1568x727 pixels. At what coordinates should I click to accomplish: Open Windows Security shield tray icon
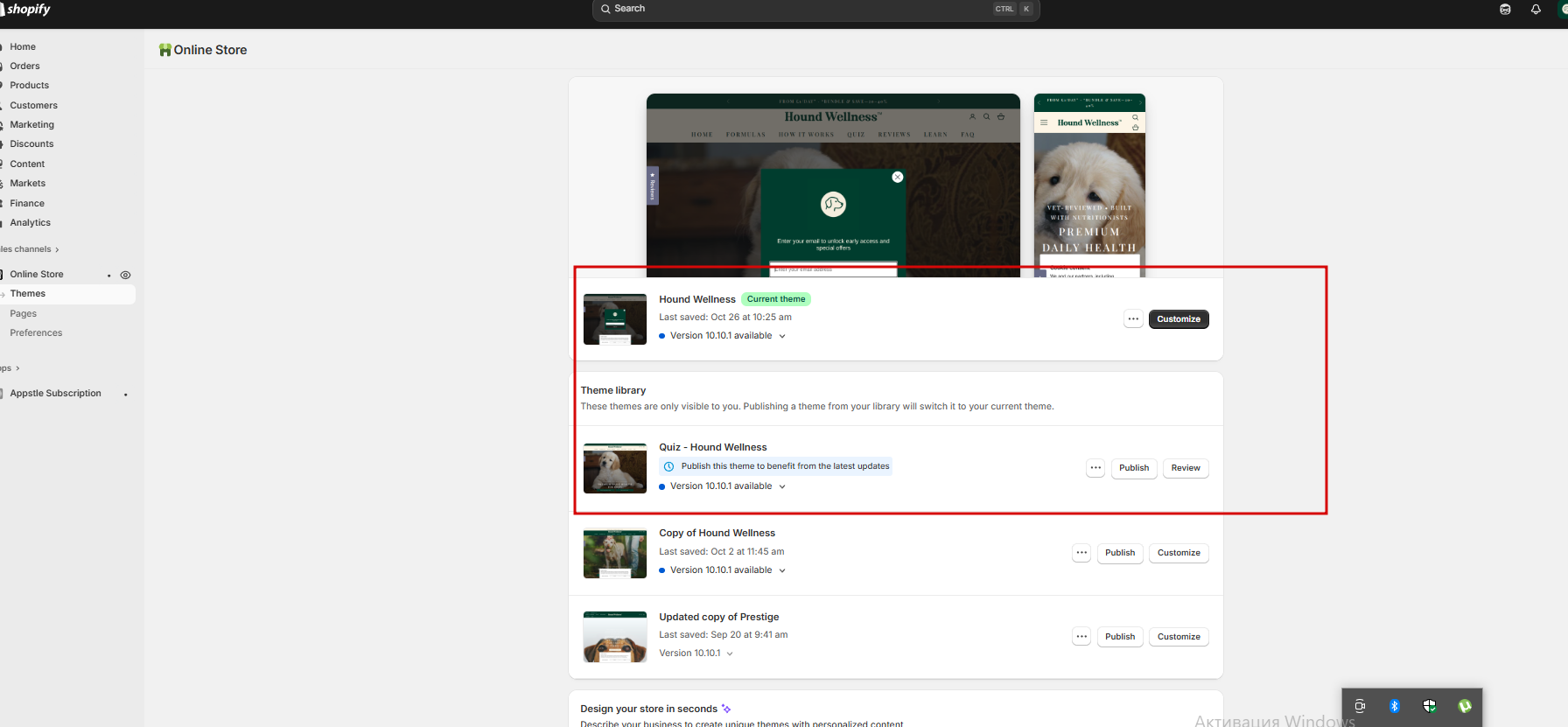click(x=1430, y=706)
